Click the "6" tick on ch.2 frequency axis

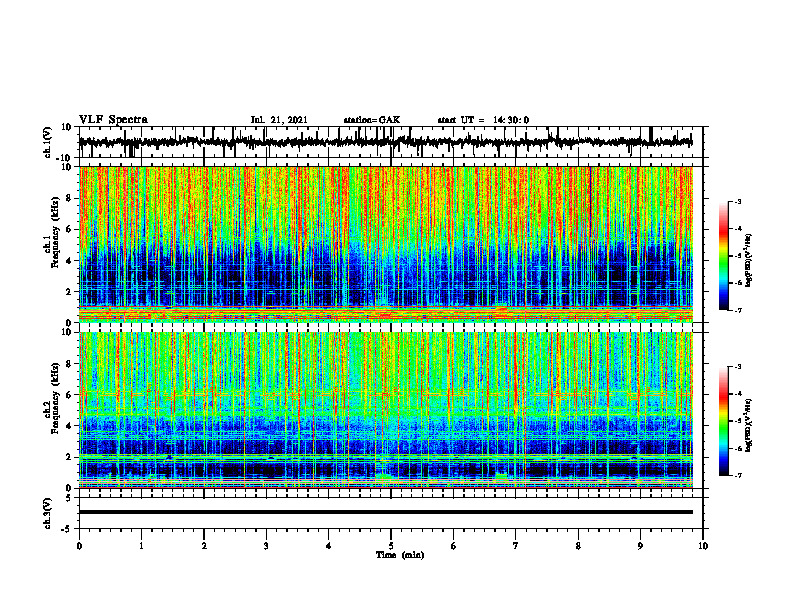(69, 395)
